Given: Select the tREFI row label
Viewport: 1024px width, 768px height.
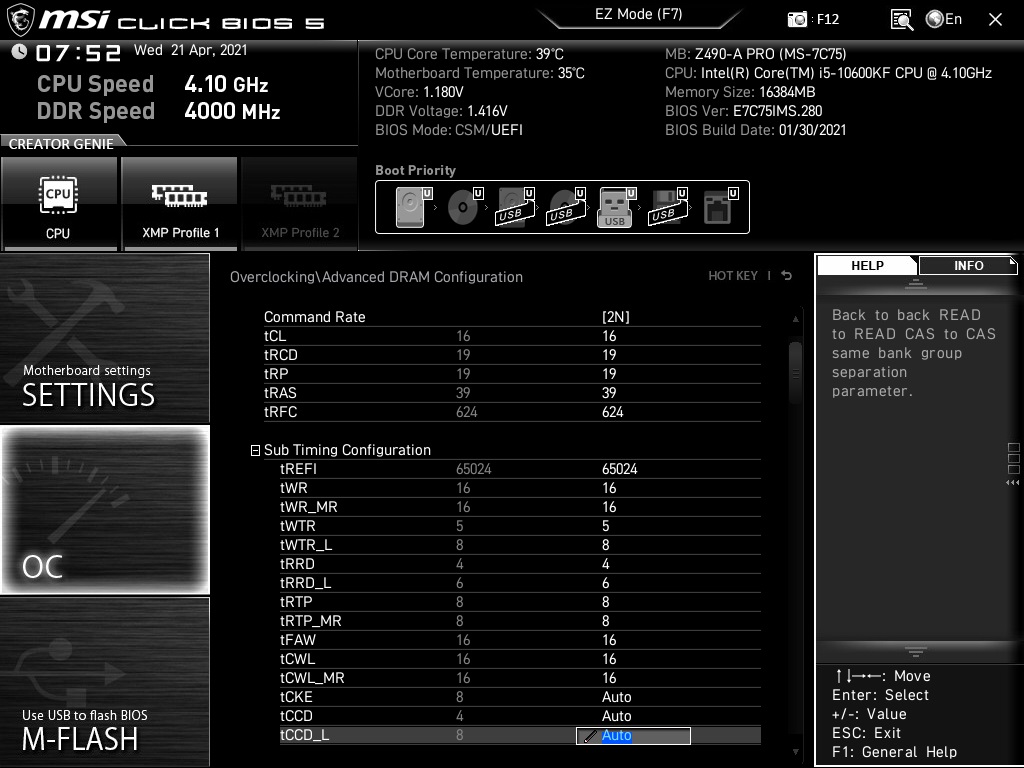Looking at the screenshot, I should click(298, 470).
